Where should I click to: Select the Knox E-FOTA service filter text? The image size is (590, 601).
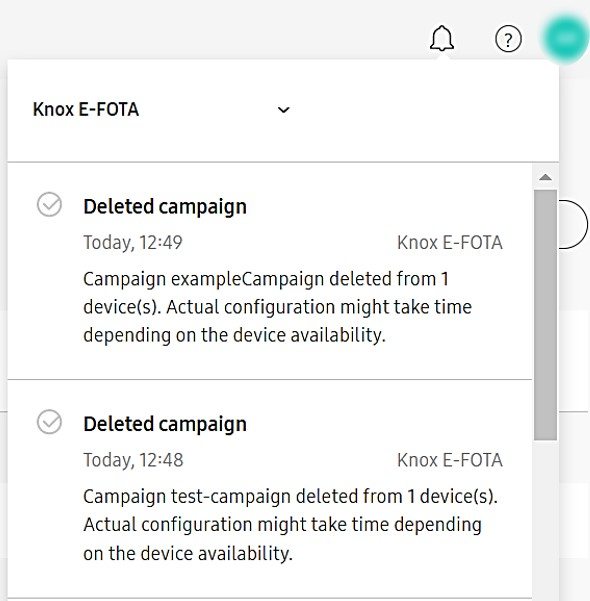(x=85, y=110)
